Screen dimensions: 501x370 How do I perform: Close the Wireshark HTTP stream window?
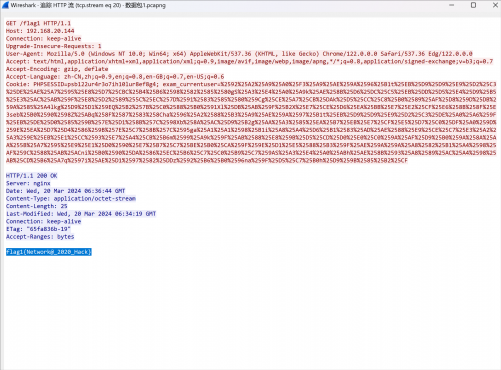point(495,5)
